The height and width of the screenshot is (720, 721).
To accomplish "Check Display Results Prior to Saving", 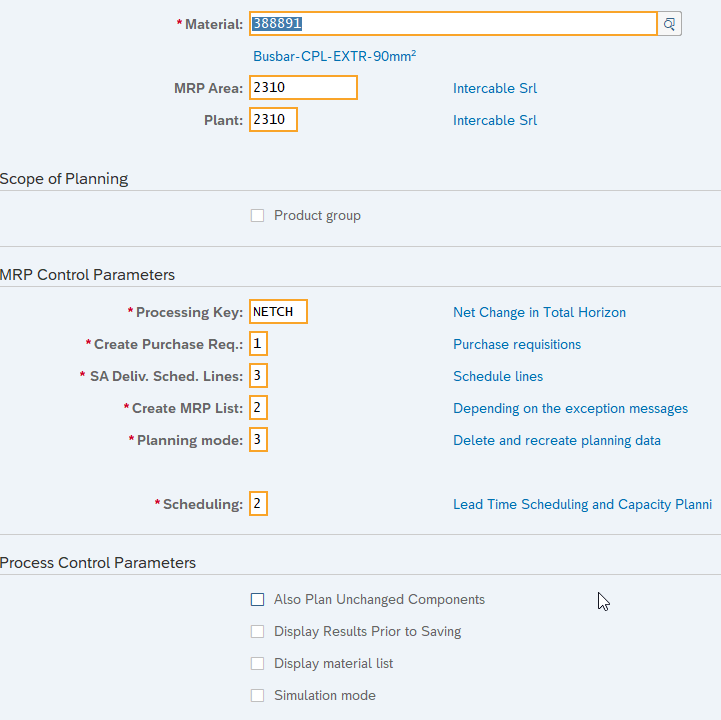I will pos(257,632).
